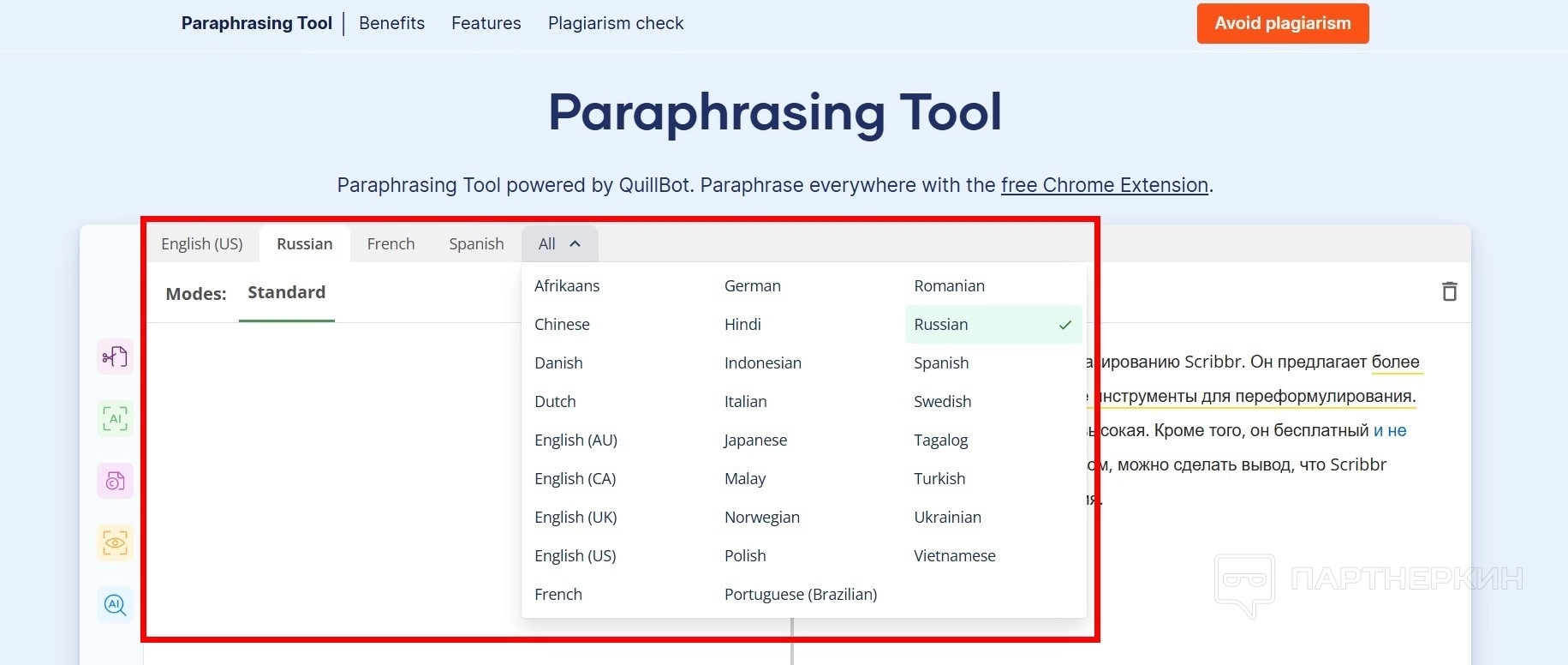
Task: Choose Danish from the language list
Action: pos(558,362)
